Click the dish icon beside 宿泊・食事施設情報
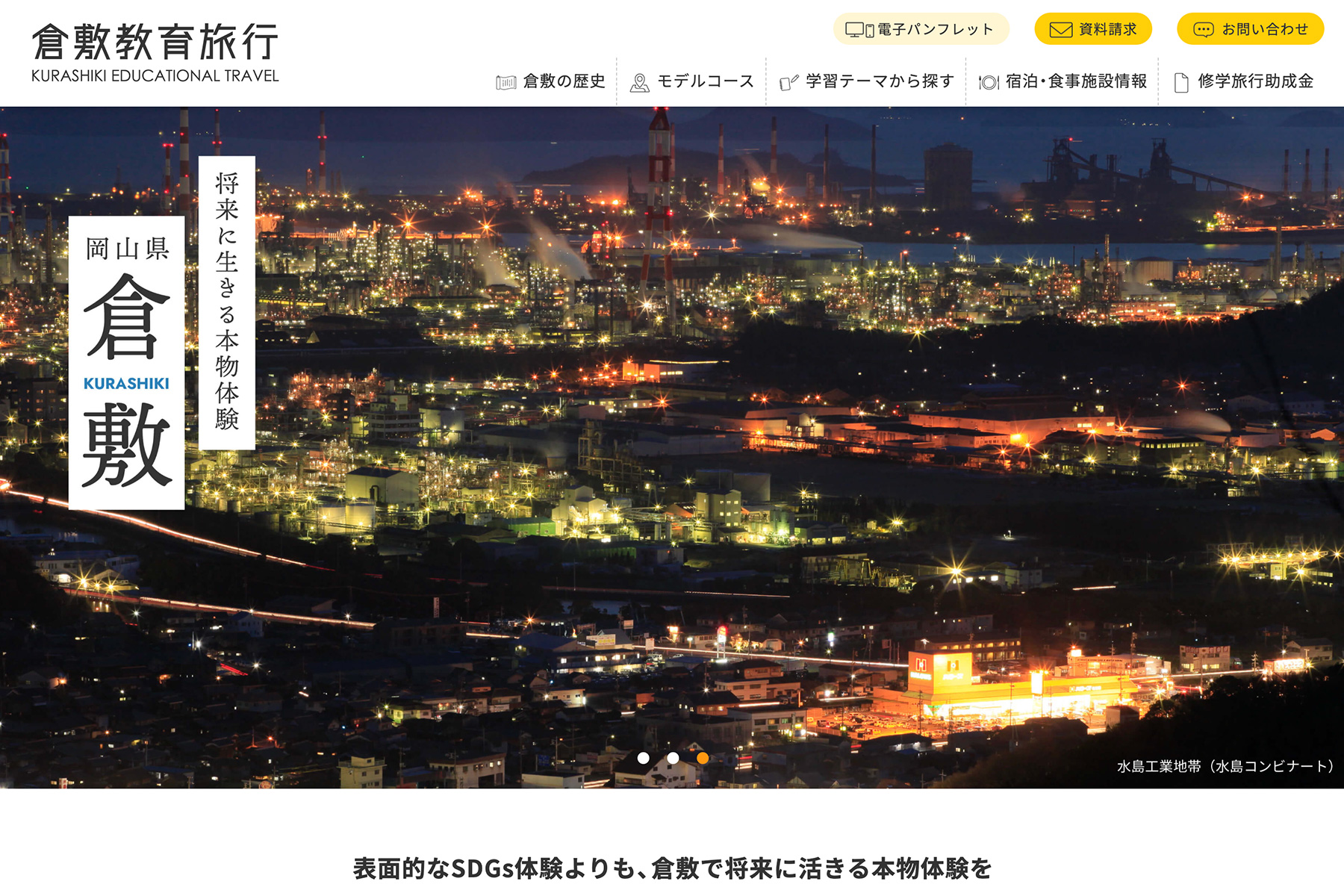 pos(989,82)
